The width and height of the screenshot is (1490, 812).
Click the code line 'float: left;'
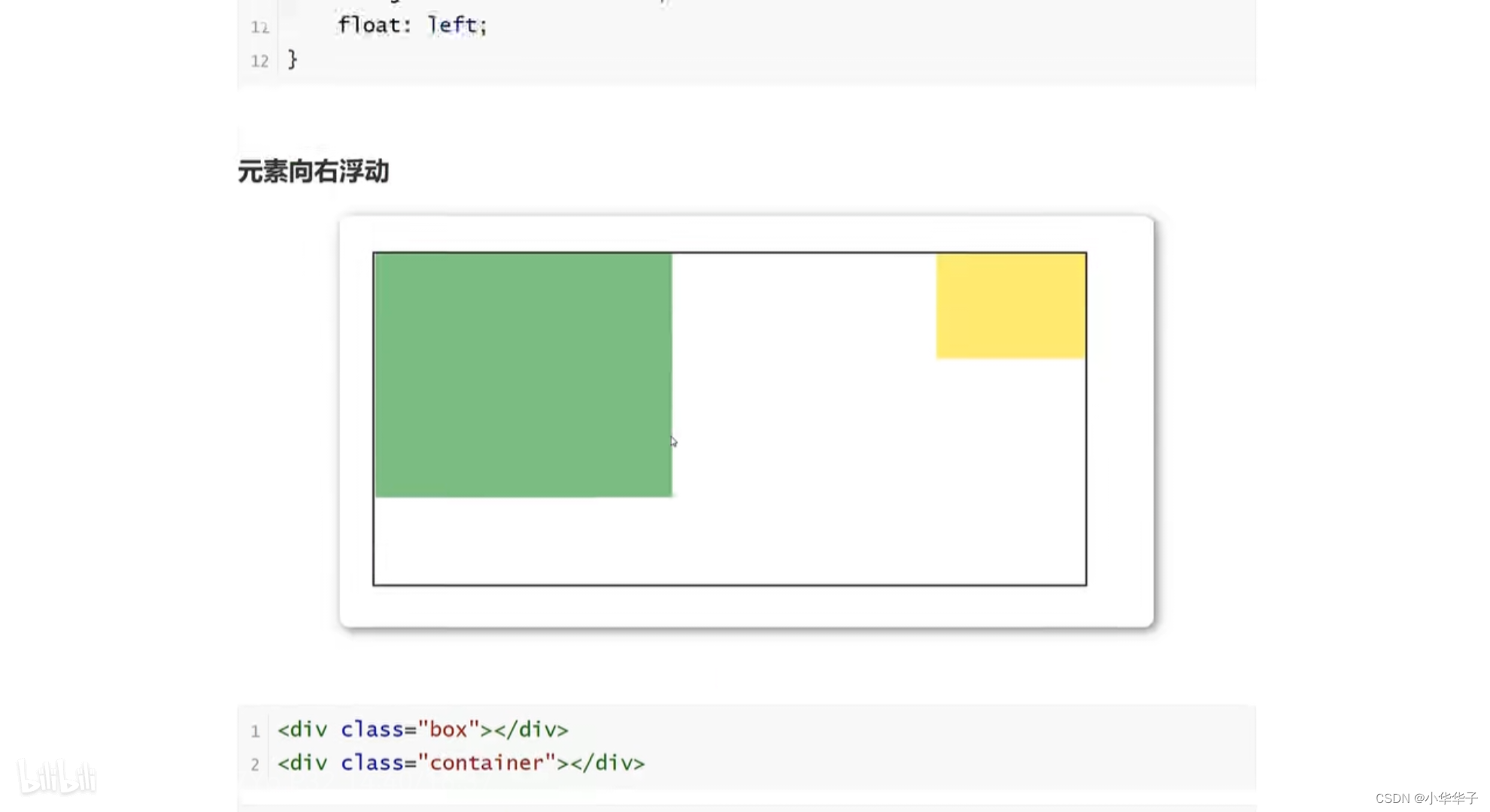coord(412,25)
